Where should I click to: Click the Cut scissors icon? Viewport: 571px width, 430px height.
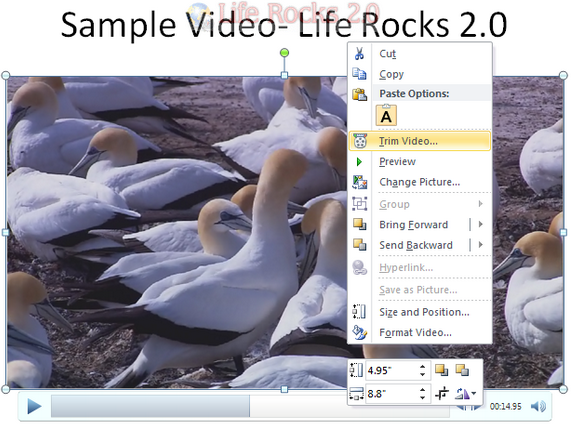tap(359, 54)
